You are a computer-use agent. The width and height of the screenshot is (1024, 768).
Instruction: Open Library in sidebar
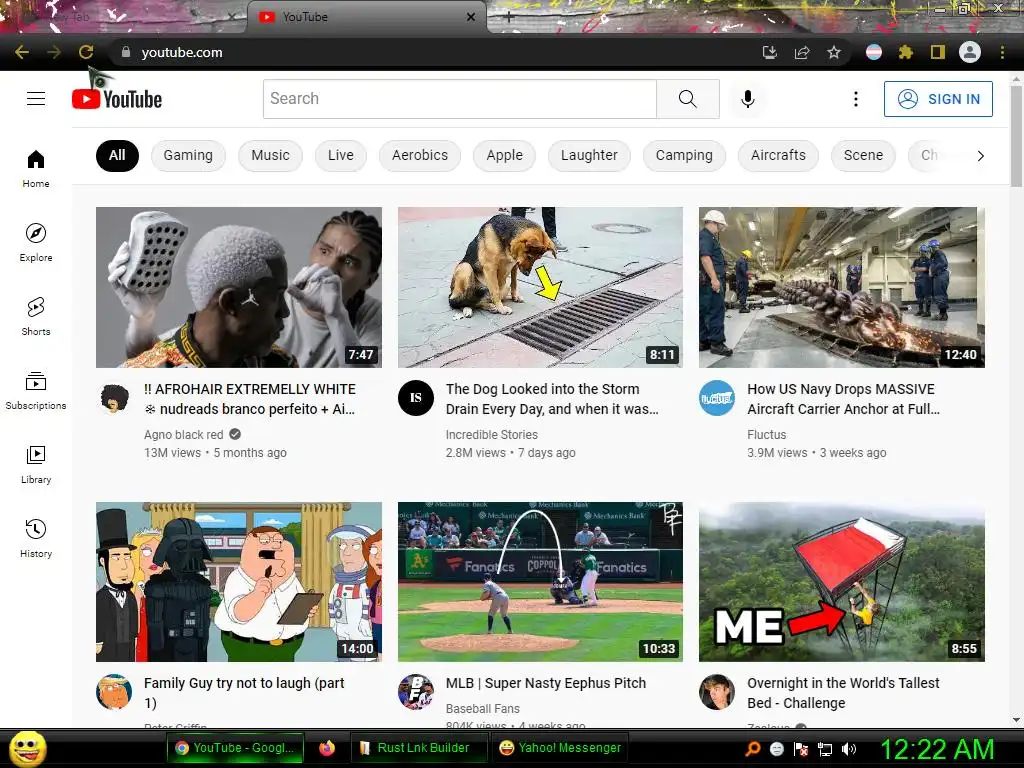pos(36,464)
